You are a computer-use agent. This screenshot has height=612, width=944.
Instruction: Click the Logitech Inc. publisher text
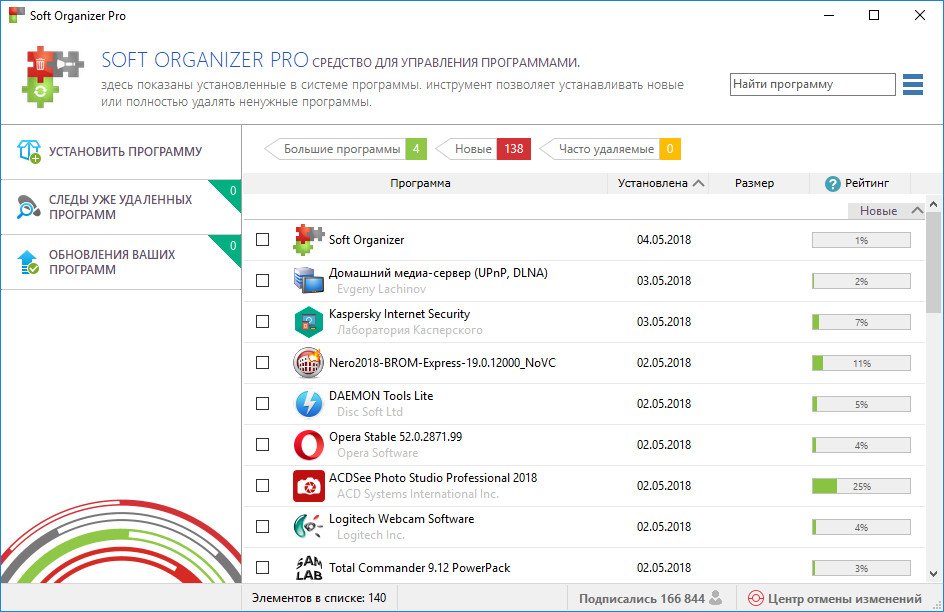(x=370, y=535)
